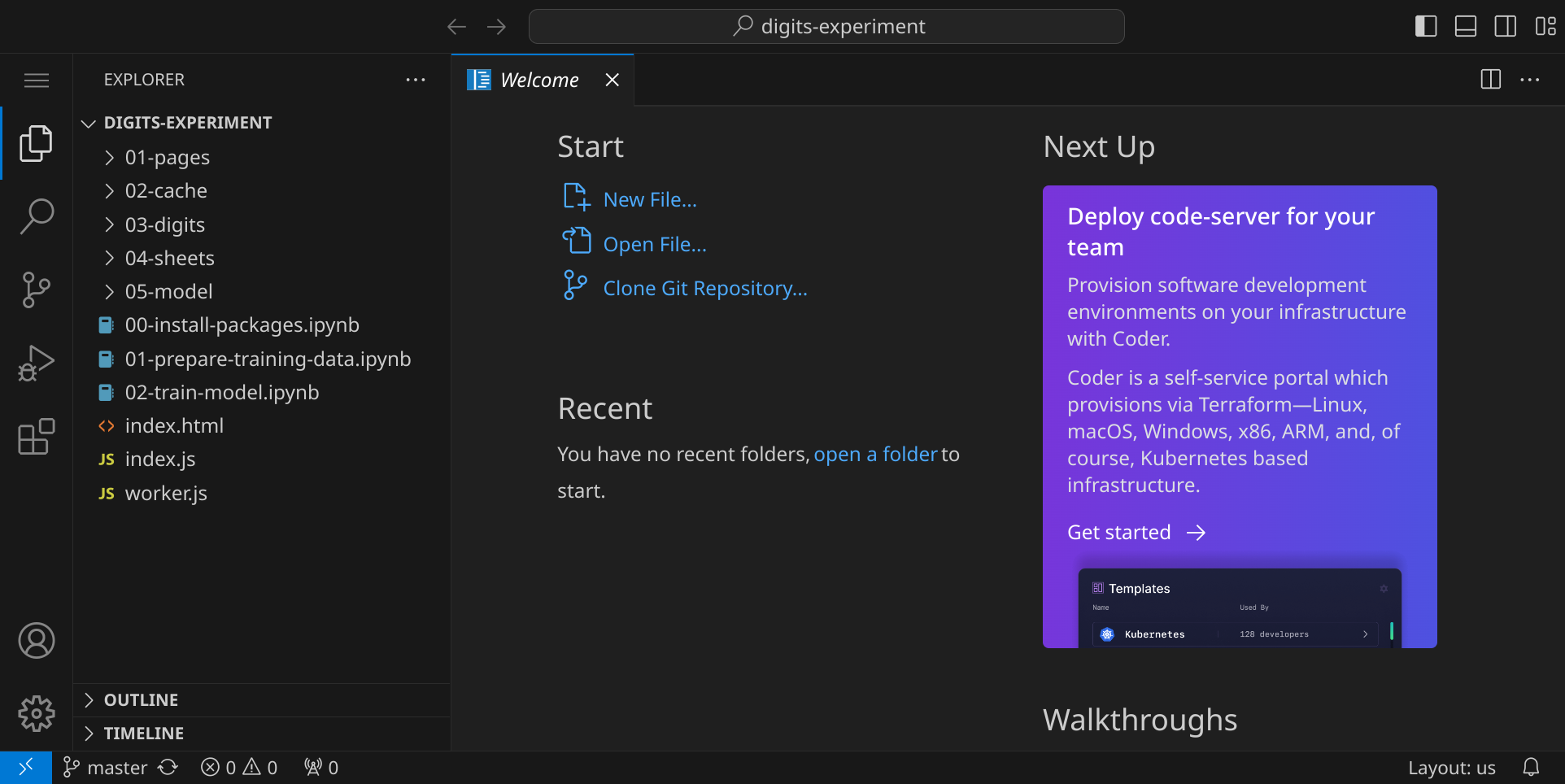
Task: Toggle the secondary side bar visibility
Action: coord(1506,26)
